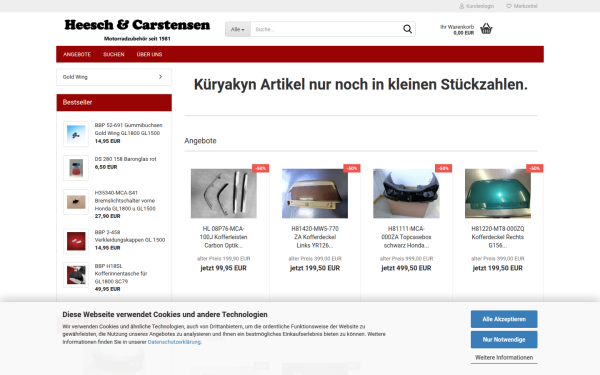Viewport: 600px width, 375px height.
Task: Click the Bestseller panel heading
Action: [x=114, y=103]
